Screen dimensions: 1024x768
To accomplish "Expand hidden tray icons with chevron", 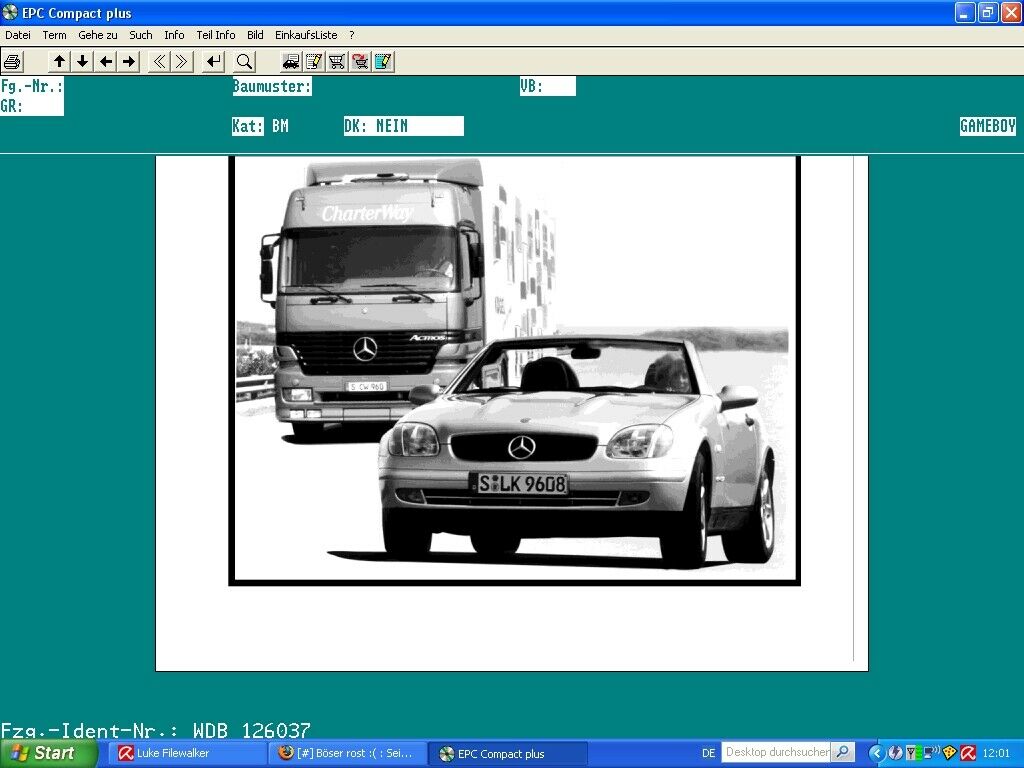I will click(x=876, y=753).
